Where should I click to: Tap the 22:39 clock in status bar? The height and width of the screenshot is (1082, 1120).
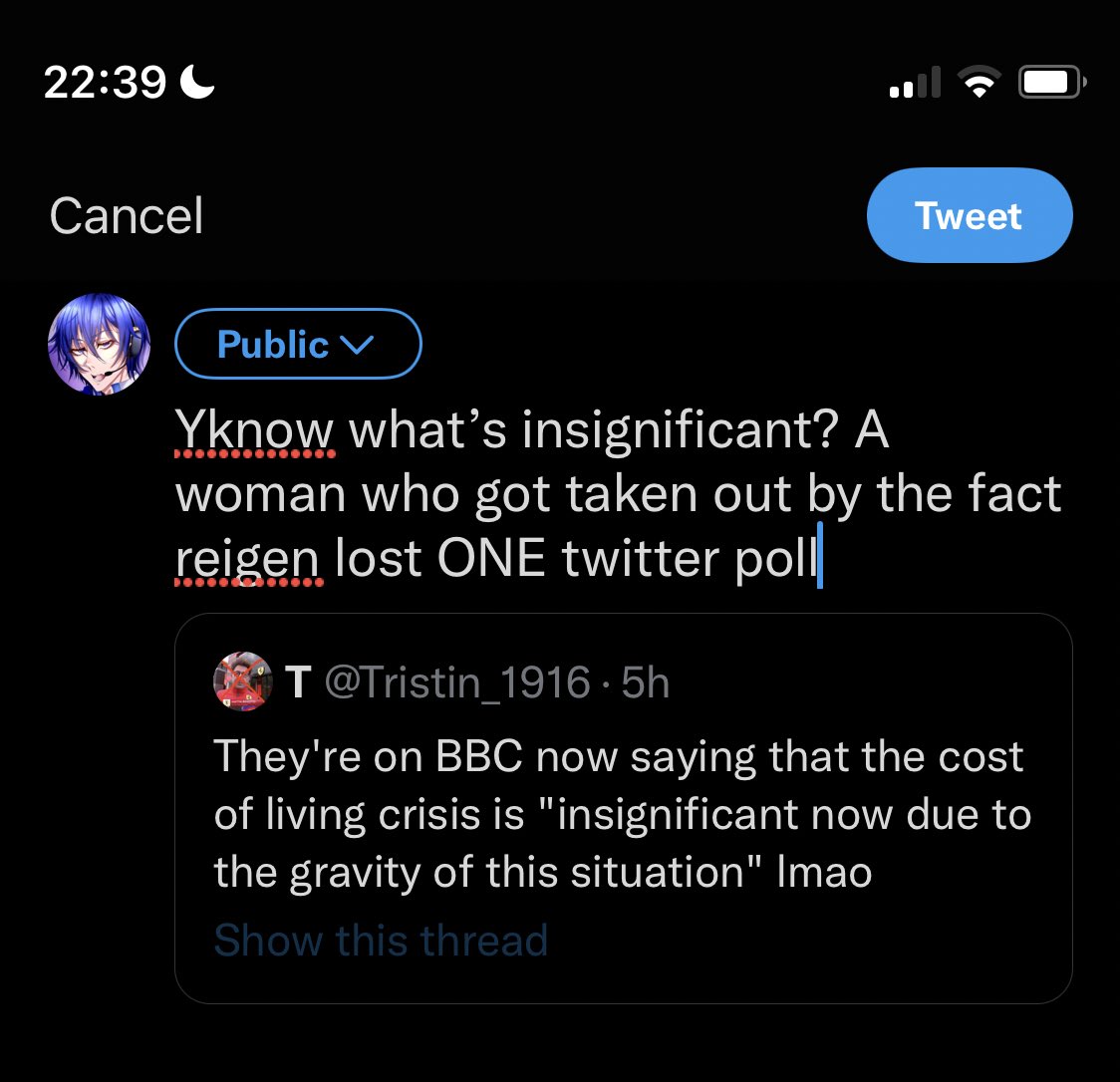105,82
